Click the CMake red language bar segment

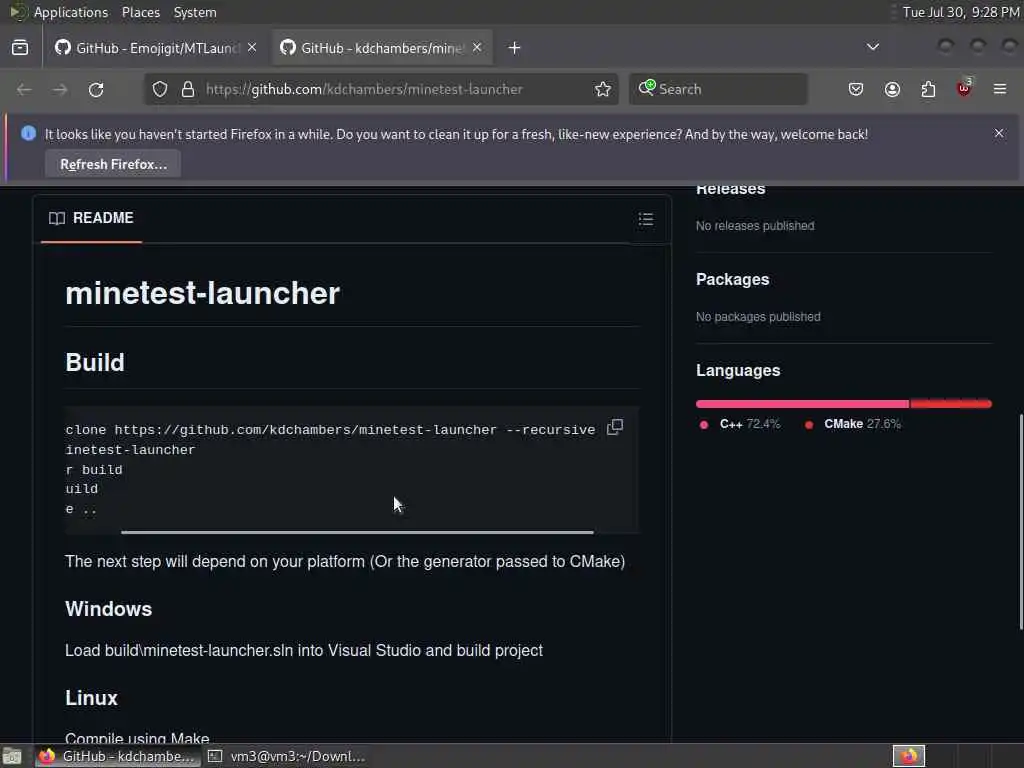click(951, 404)
